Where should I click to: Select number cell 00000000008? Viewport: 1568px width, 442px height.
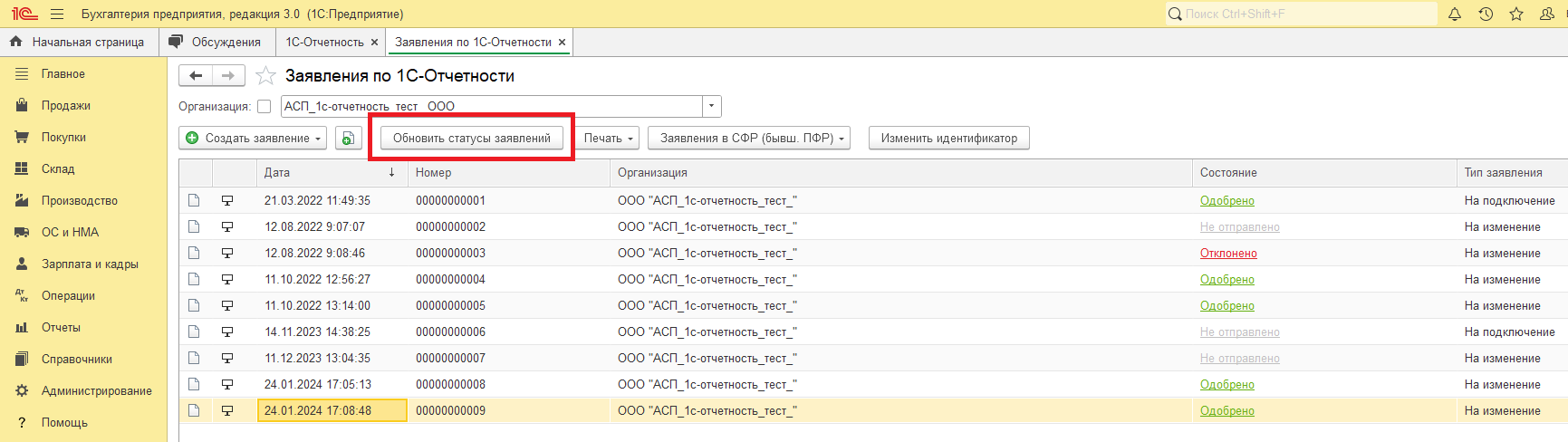509,385
